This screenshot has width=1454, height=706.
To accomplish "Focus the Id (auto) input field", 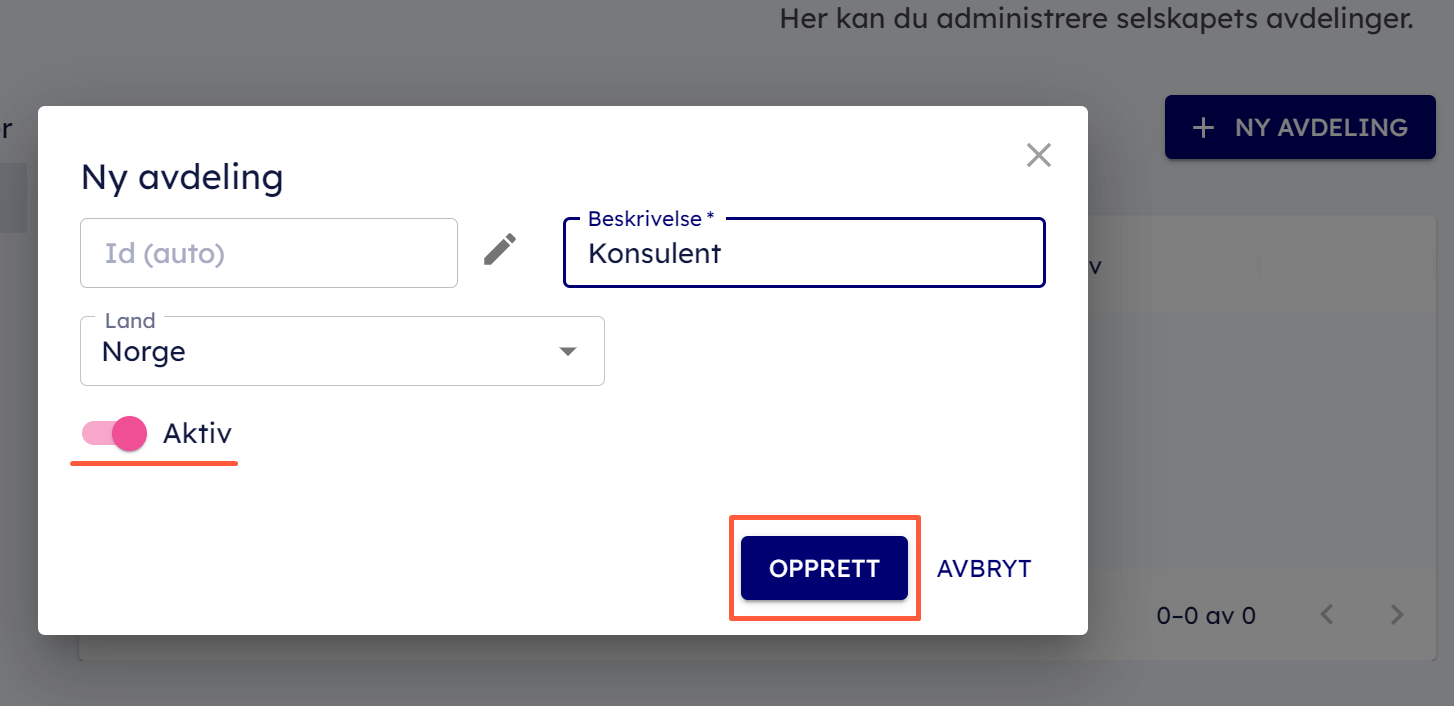I will click(x=268, y=253).
